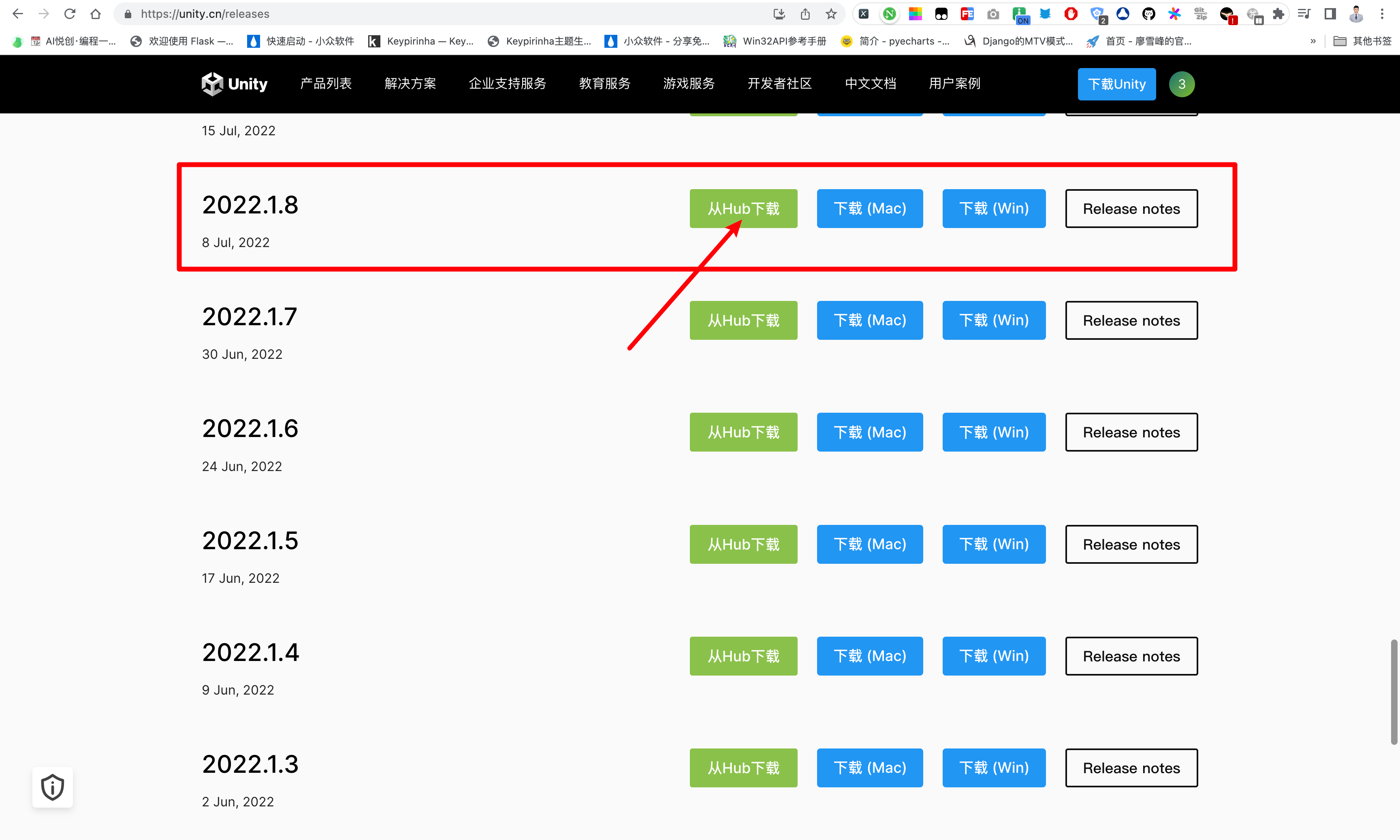Click the green notification badge showing 3

tap(1182, 84)
